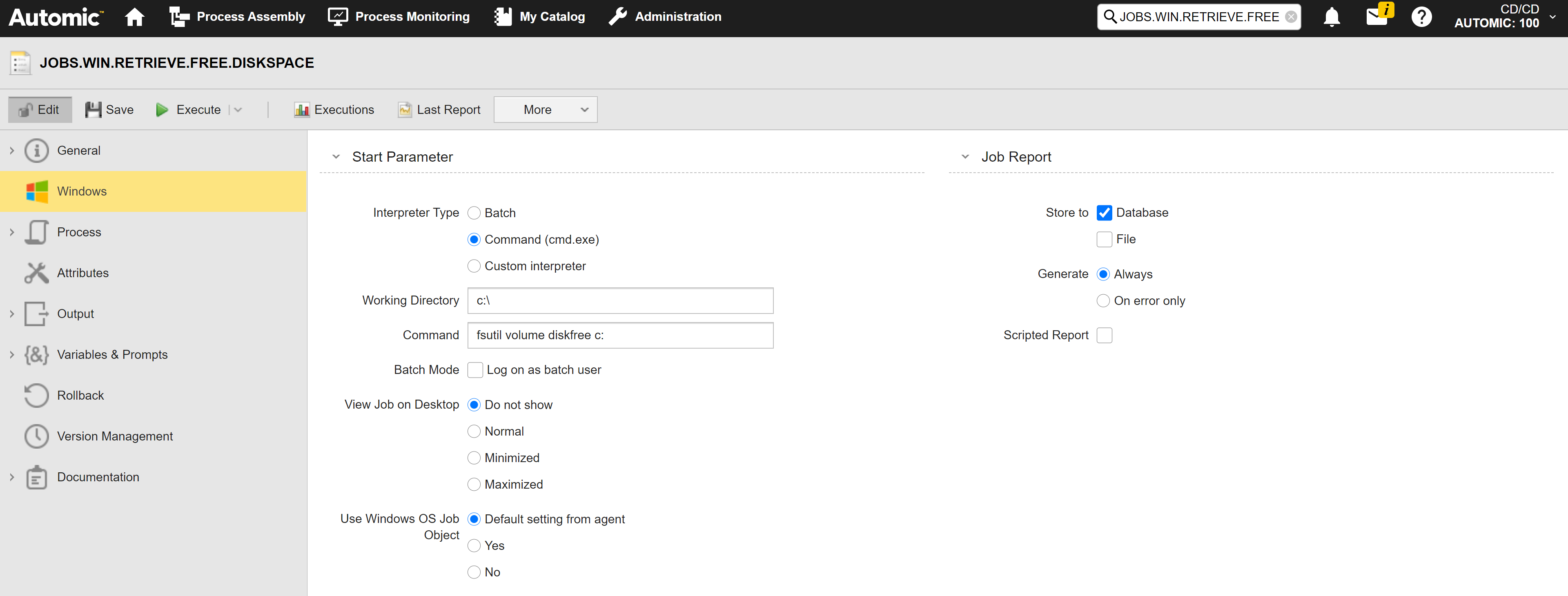Click the help question mark icon
This screenshot has height=596, width=1568.
1421,16
